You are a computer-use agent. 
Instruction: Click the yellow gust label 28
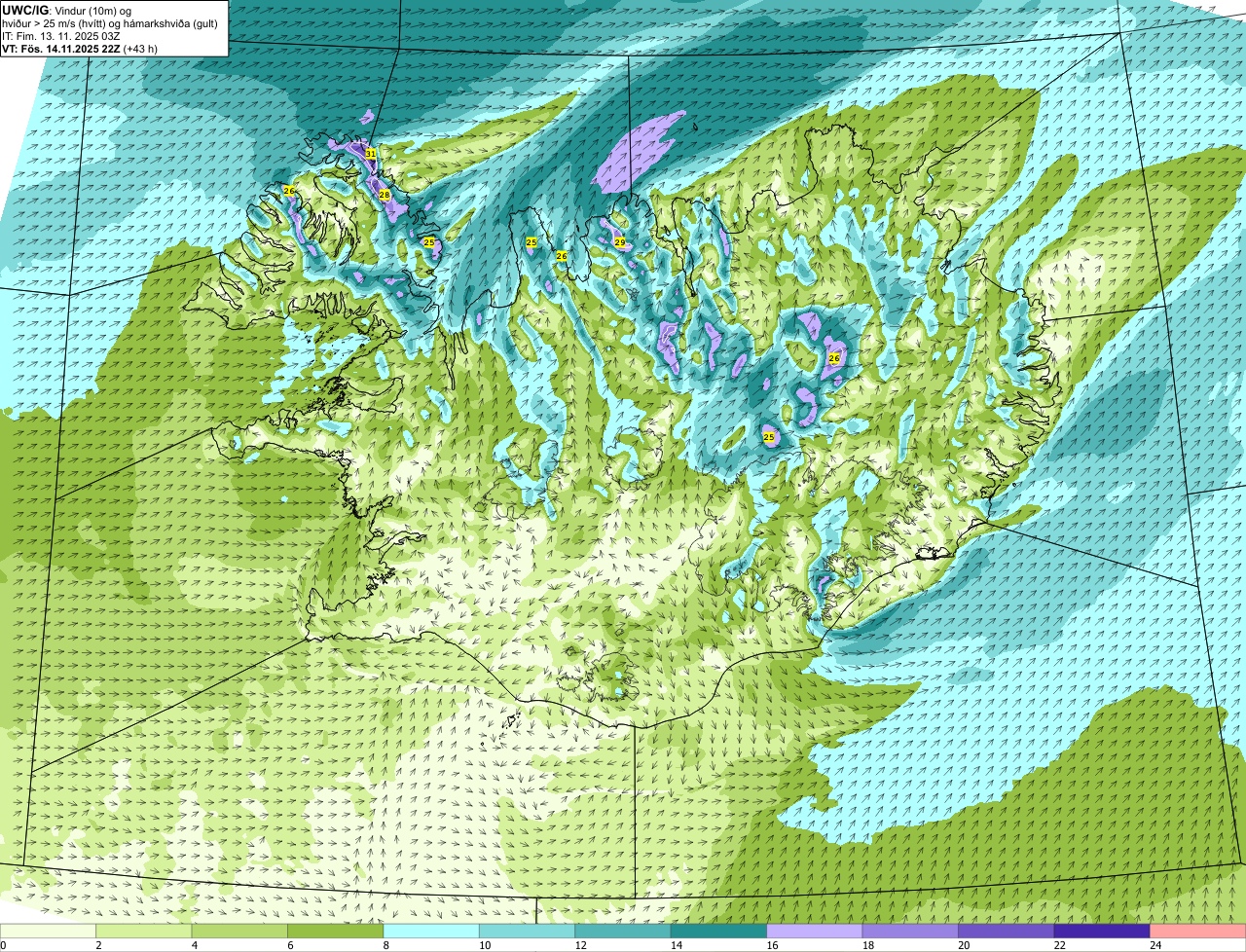point(385,196)
